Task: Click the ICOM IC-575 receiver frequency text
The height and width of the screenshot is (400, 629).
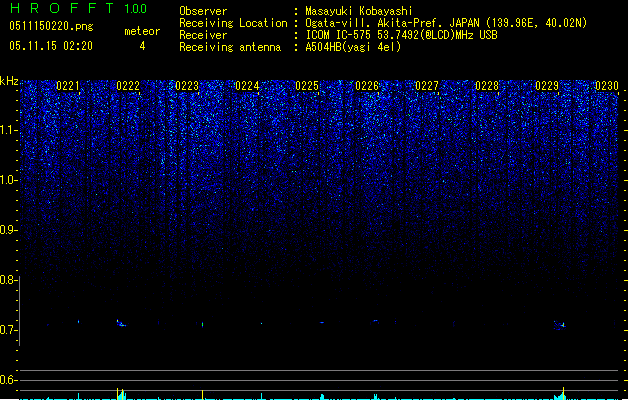Action: 402,35
